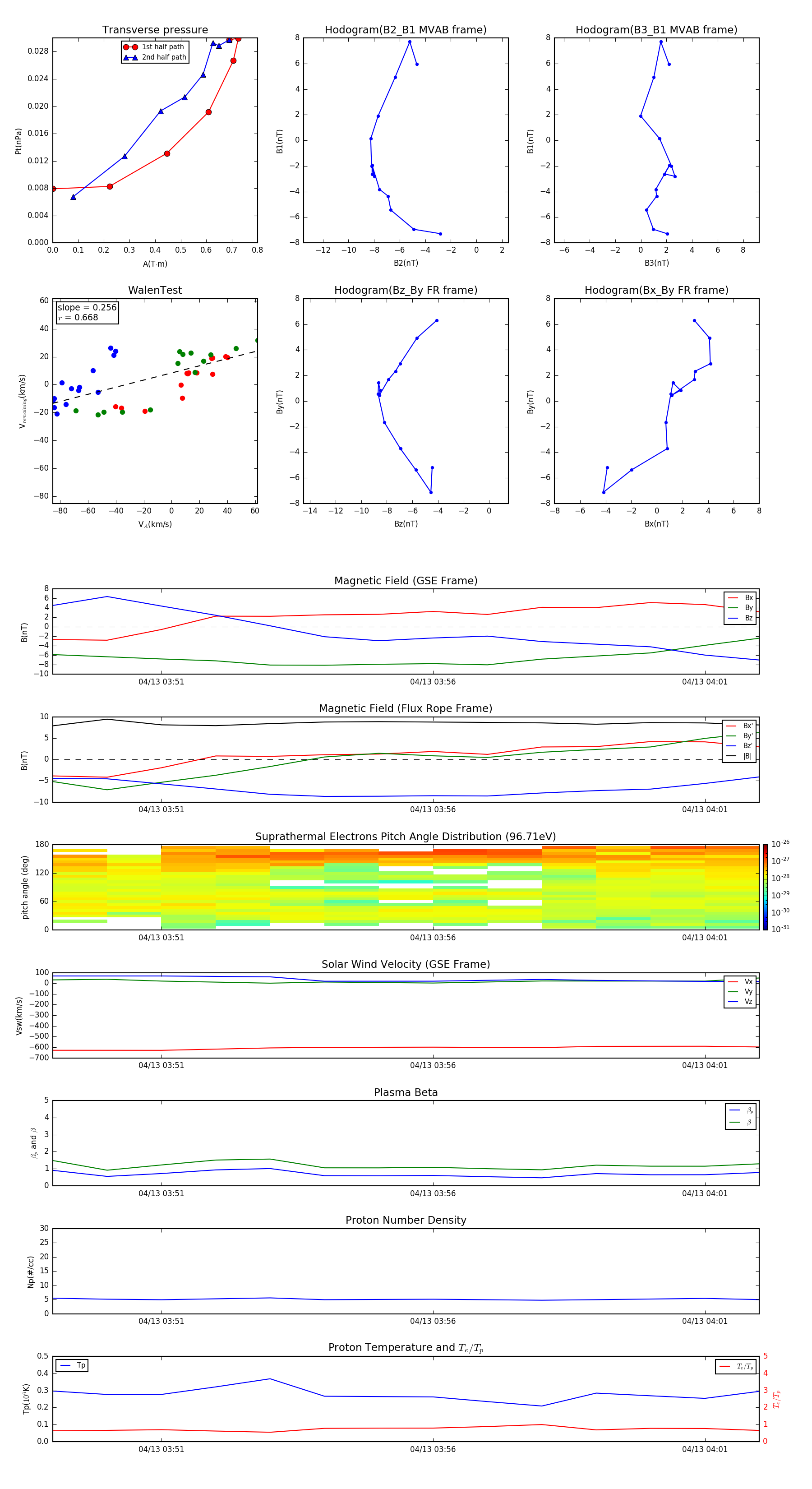Click the |B| legend entry in flux rope plot
The image size is (812, 1489).
click(x=739, y=757)
